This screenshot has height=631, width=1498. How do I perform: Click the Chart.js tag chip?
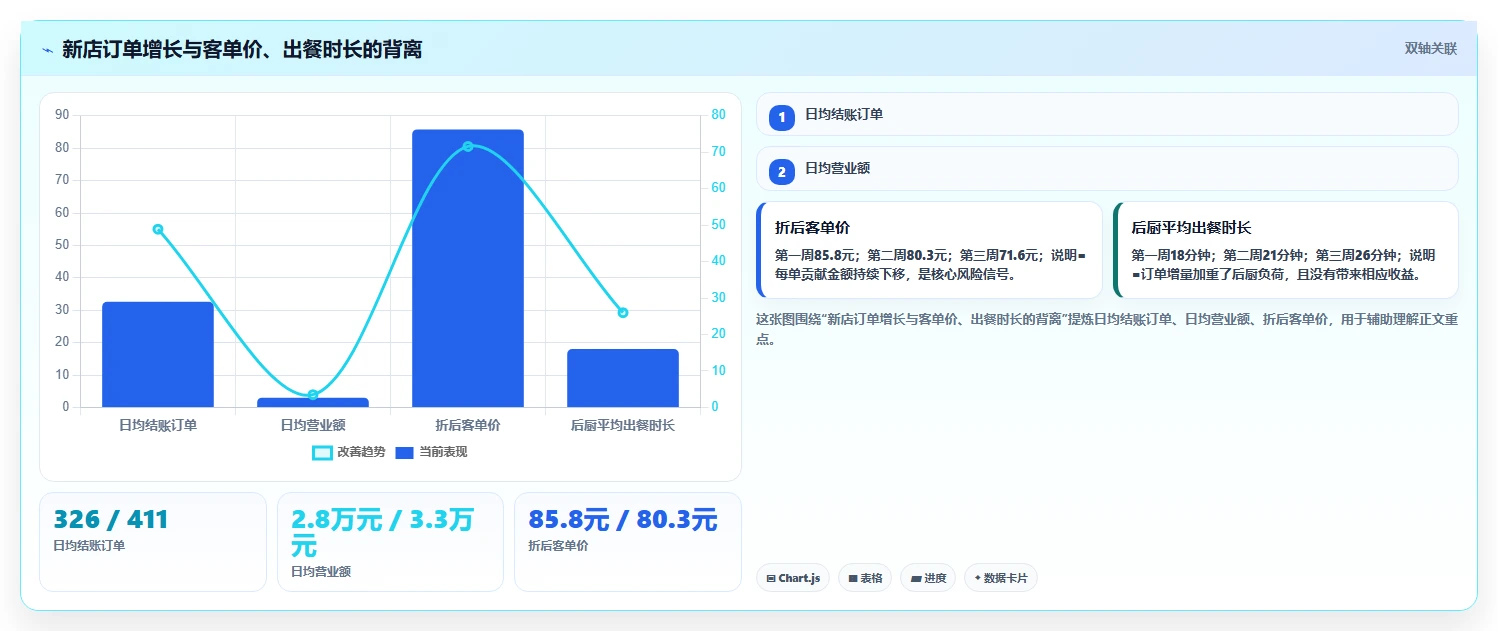coord(793,578)
